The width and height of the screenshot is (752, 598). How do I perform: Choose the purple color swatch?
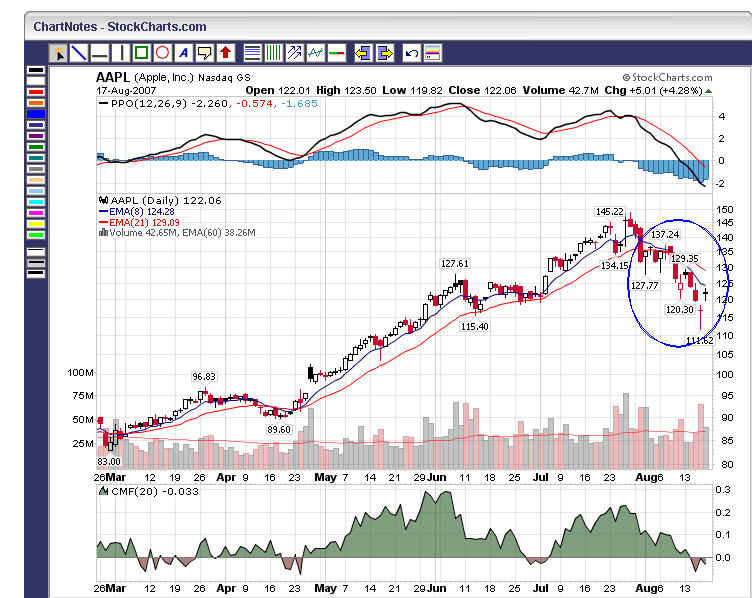[36, 136]
